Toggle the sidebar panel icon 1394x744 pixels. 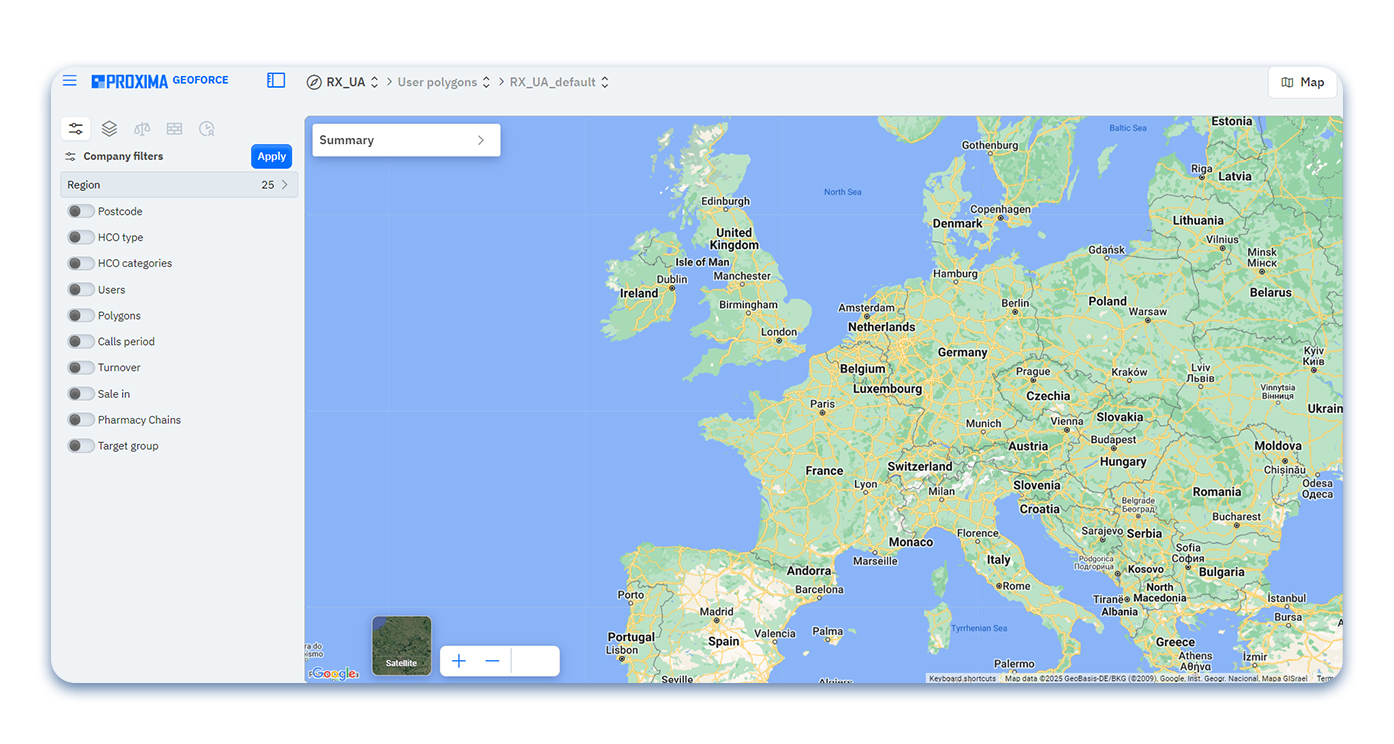276,81
